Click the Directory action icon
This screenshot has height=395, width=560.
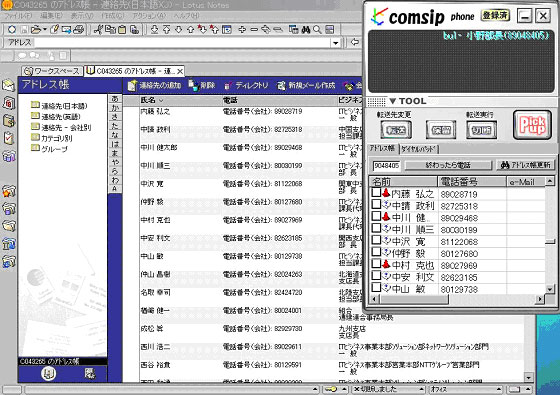tap(228, 86)
